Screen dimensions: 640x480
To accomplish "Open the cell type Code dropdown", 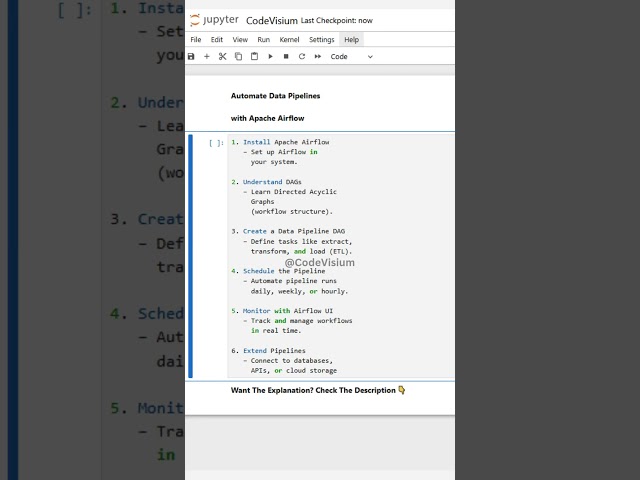I will coord(351,57).
